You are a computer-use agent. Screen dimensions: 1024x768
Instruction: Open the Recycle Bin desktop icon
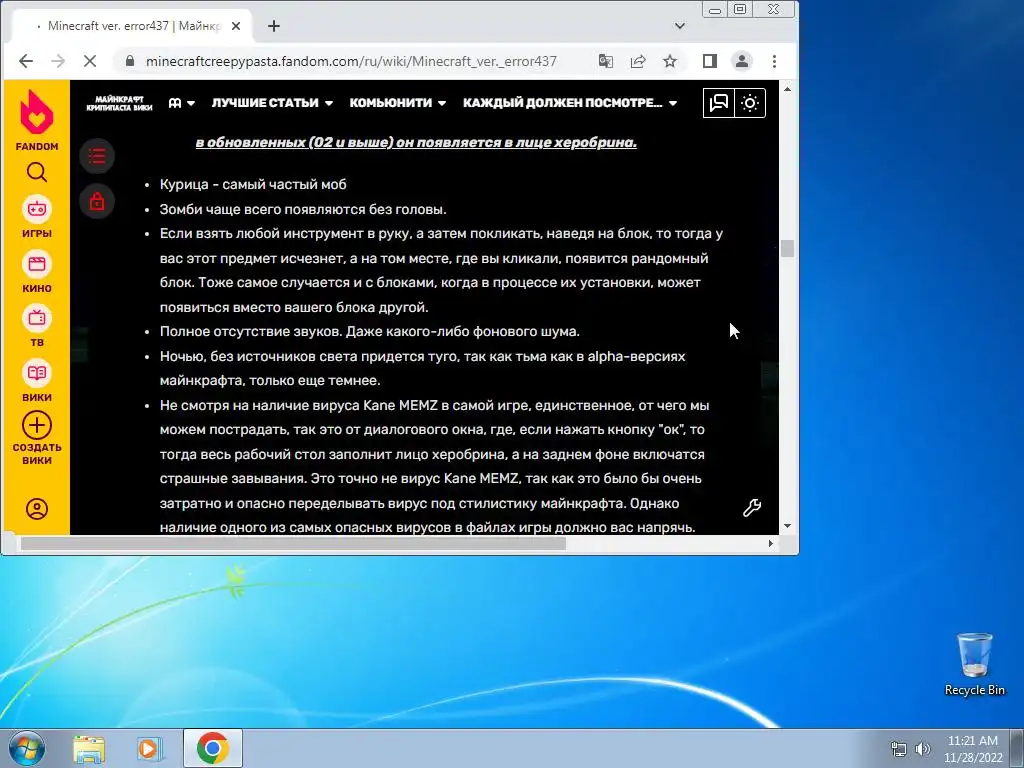point(974,664)
